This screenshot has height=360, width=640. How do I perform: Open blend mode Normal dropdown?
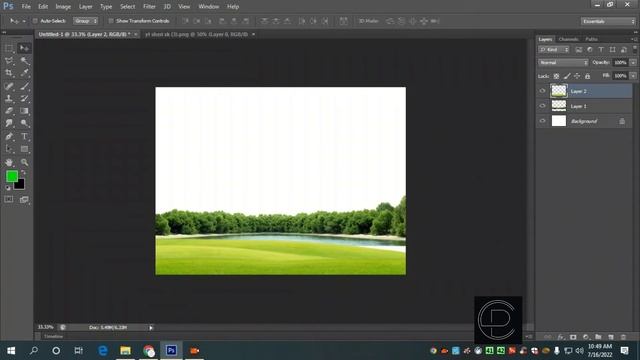pos(563,62)
